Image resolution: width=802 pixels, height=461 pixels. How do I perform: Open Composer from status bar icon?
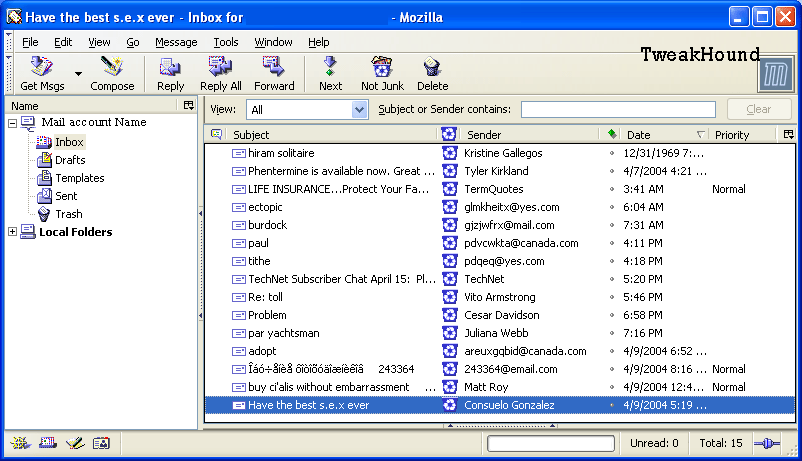[x=75, y=443]
